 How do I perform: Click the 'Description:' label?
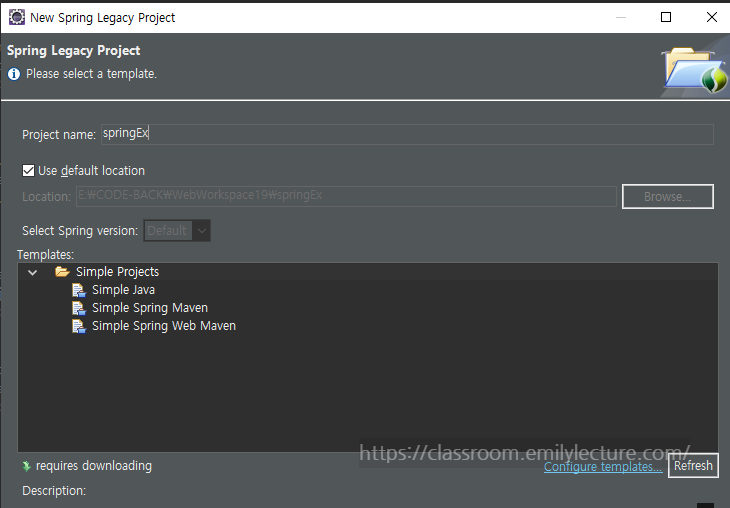(54, 491)
